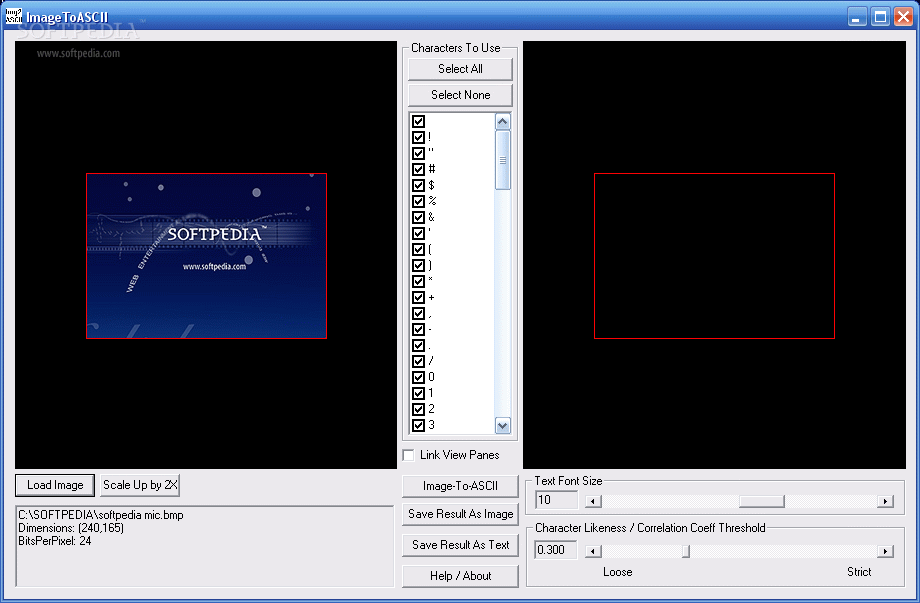The height and width of the screenshot is (603, 920).
Task: Open Help / About
Action: point(460,577)
